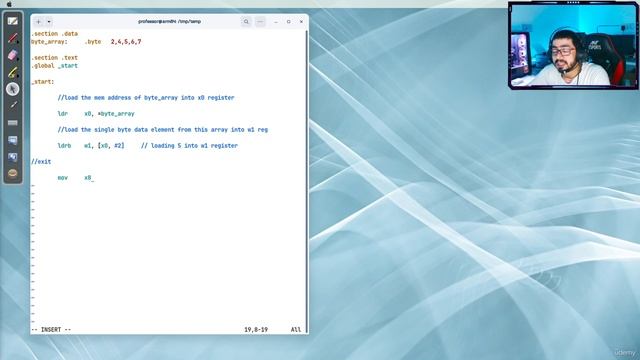Click the 'ldr x0, =byte_array' instruction
640x360 pixels.
(96, 113)
